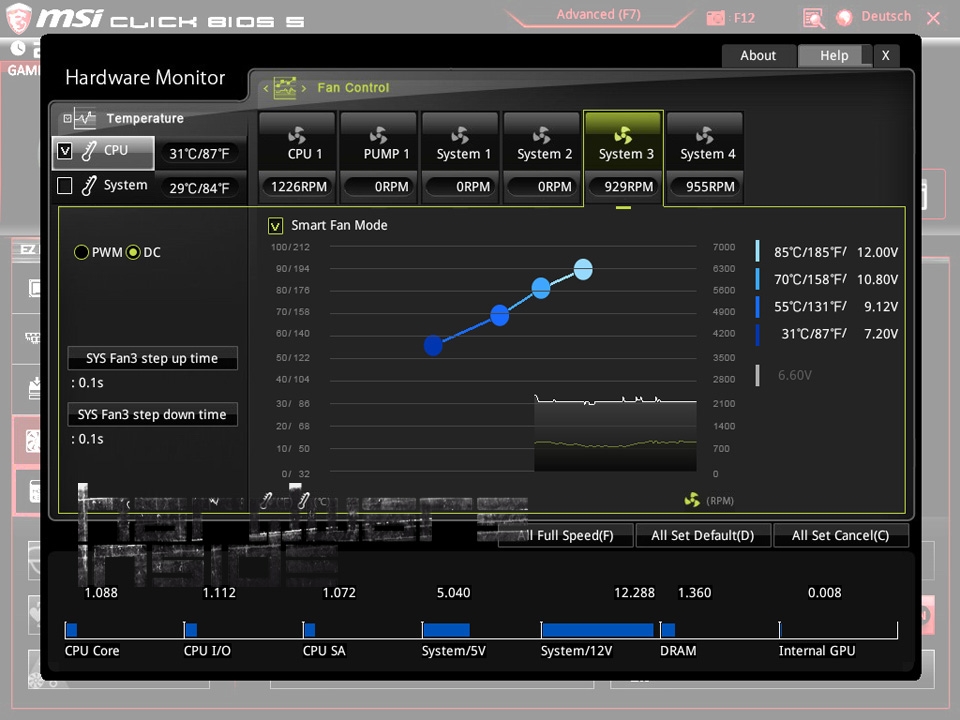Screen dimensions: 960x720
Task: Click All Set Cancel(C) button
Action: coord(841,536)
